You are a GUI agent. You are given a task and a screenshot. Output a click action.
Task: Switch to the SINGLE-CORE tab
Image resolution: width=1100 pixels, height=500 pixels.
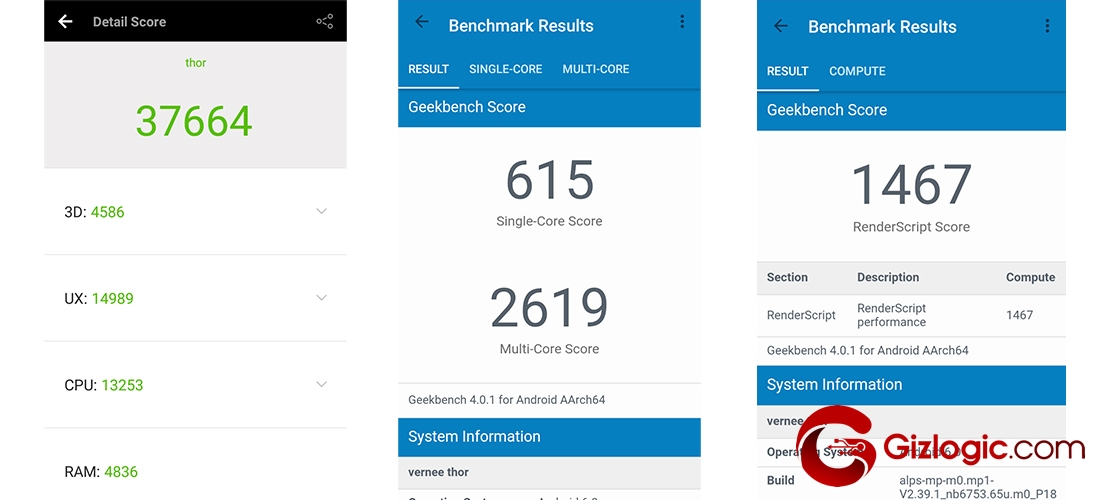click(x=505, y=69)
